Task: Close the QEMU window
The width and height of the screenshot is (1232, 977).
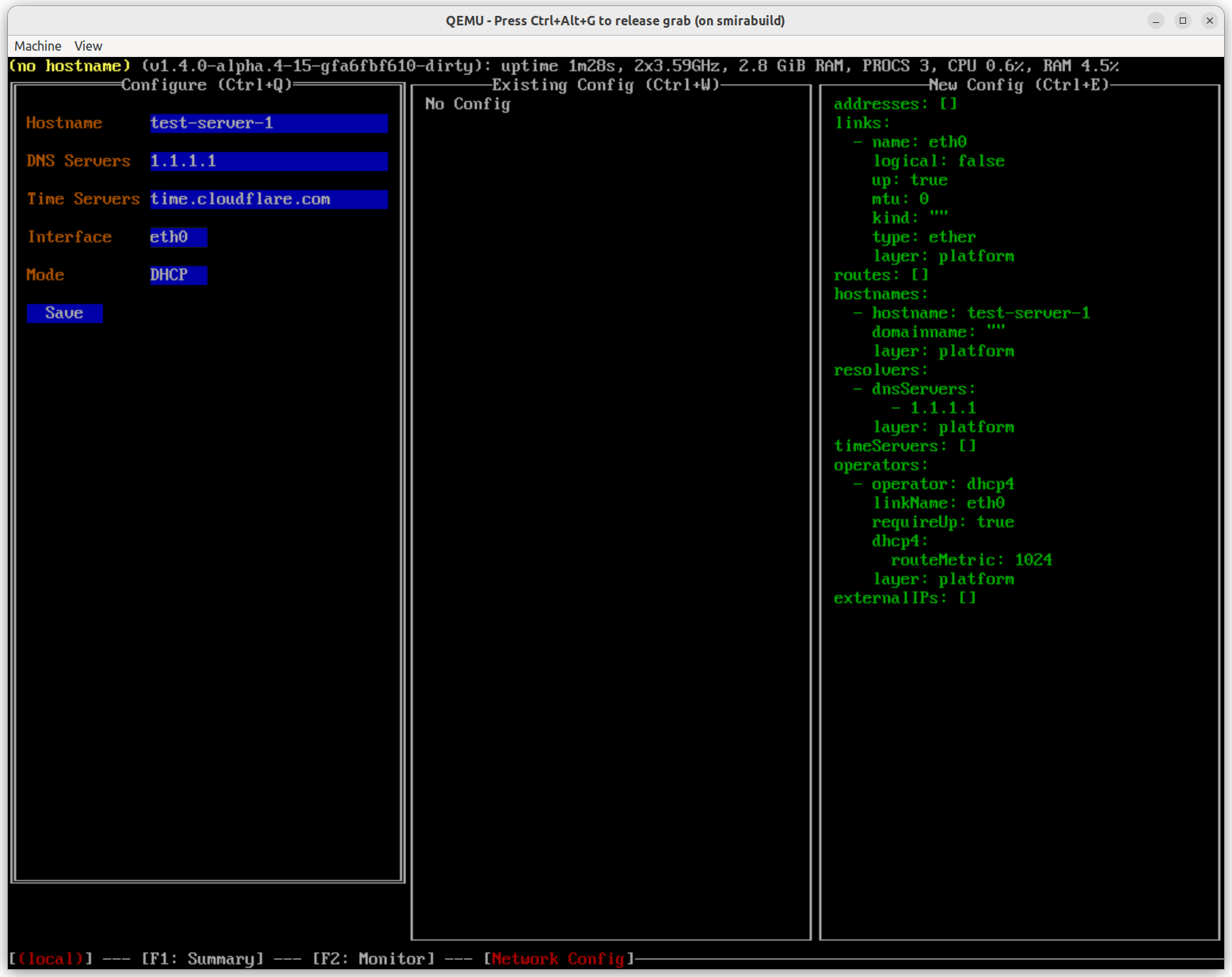Action: pos(1210,21)
